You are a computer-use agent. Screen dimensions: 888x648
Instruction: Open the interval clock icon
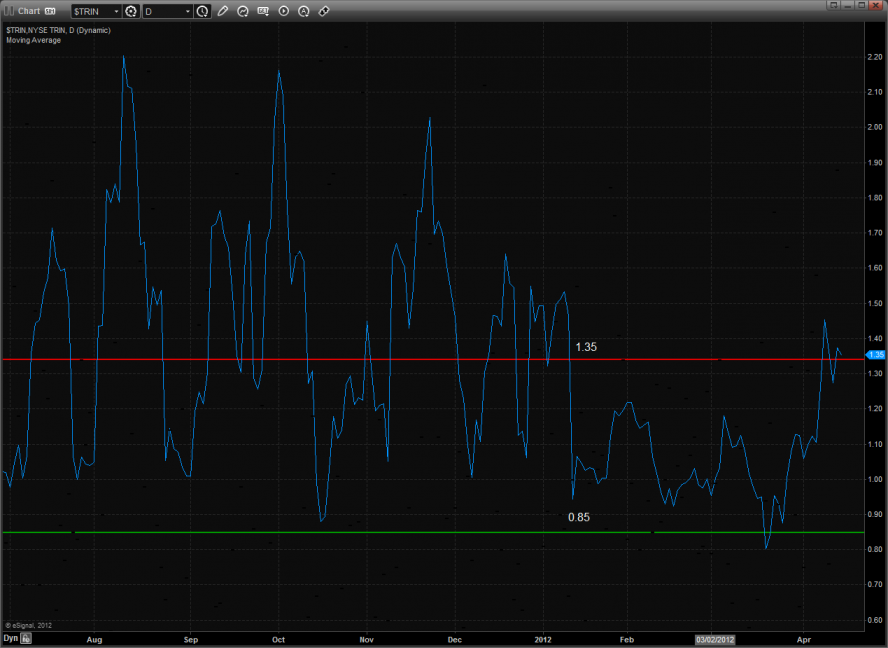(203, 11)
